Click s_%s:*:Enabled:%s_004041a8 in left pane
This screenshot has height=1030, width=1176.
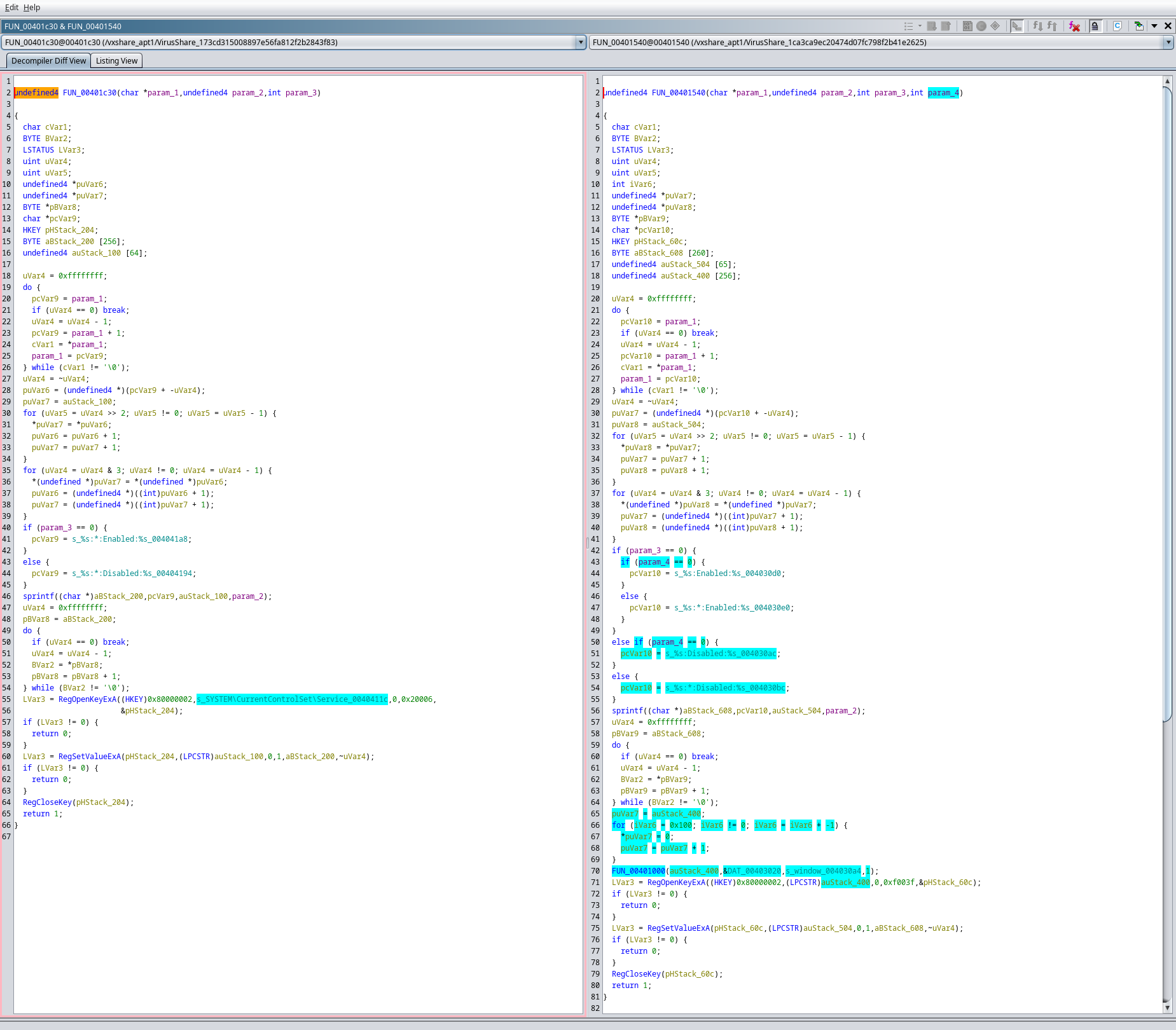pyautogui.click(x=130, y=539)
